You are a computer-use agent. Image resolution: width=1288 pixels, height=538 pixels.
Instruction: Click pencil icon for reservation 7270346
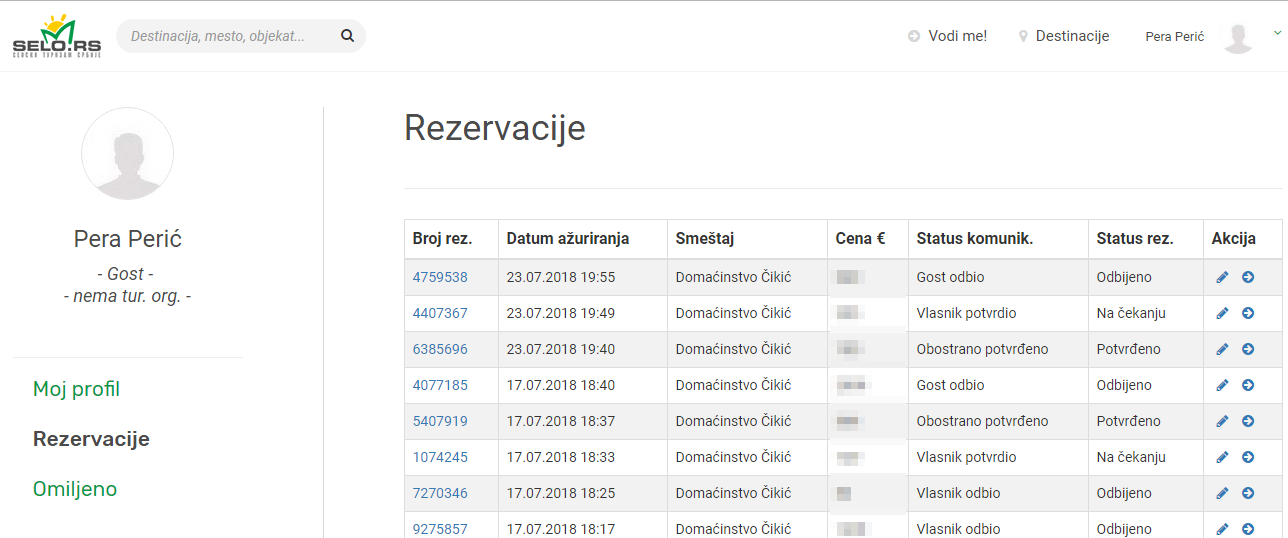(1222, 493)
